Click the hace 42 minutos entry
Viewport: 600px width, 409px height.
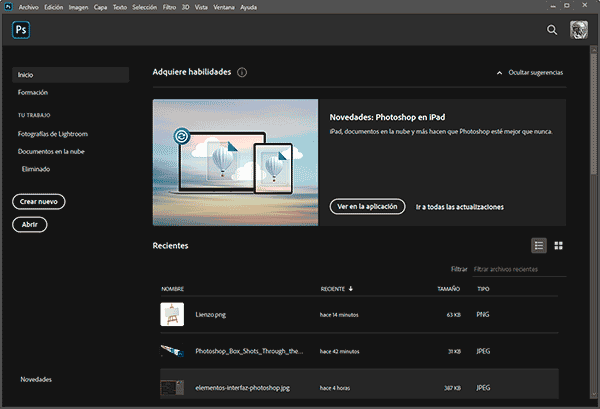pos(340,351)
